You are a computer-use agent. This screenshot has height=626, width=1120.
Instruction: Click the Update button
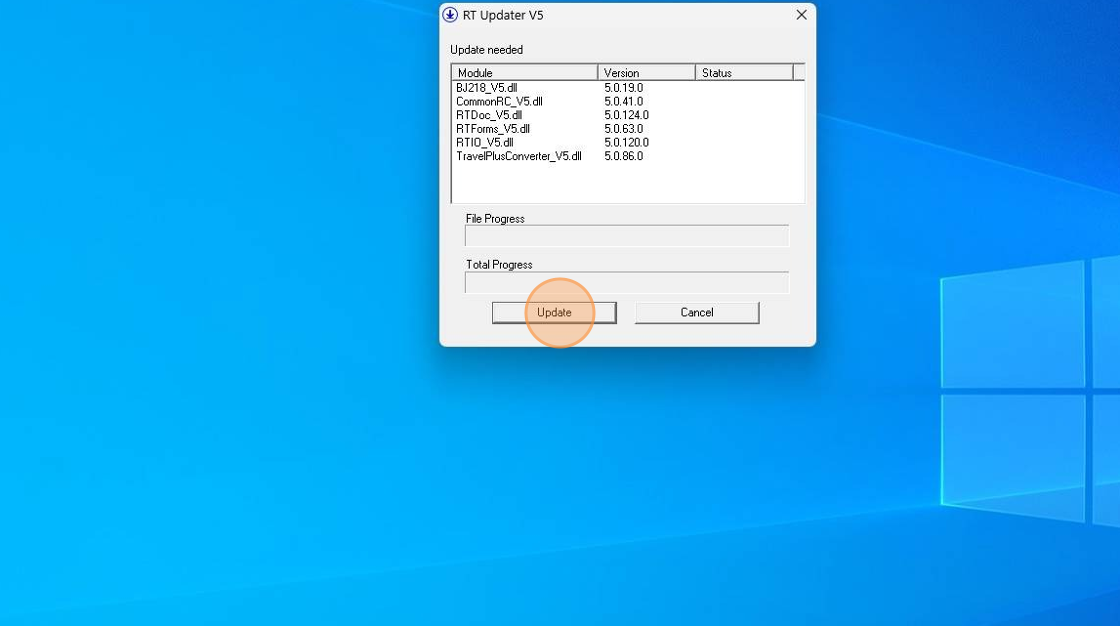(554, 312)
